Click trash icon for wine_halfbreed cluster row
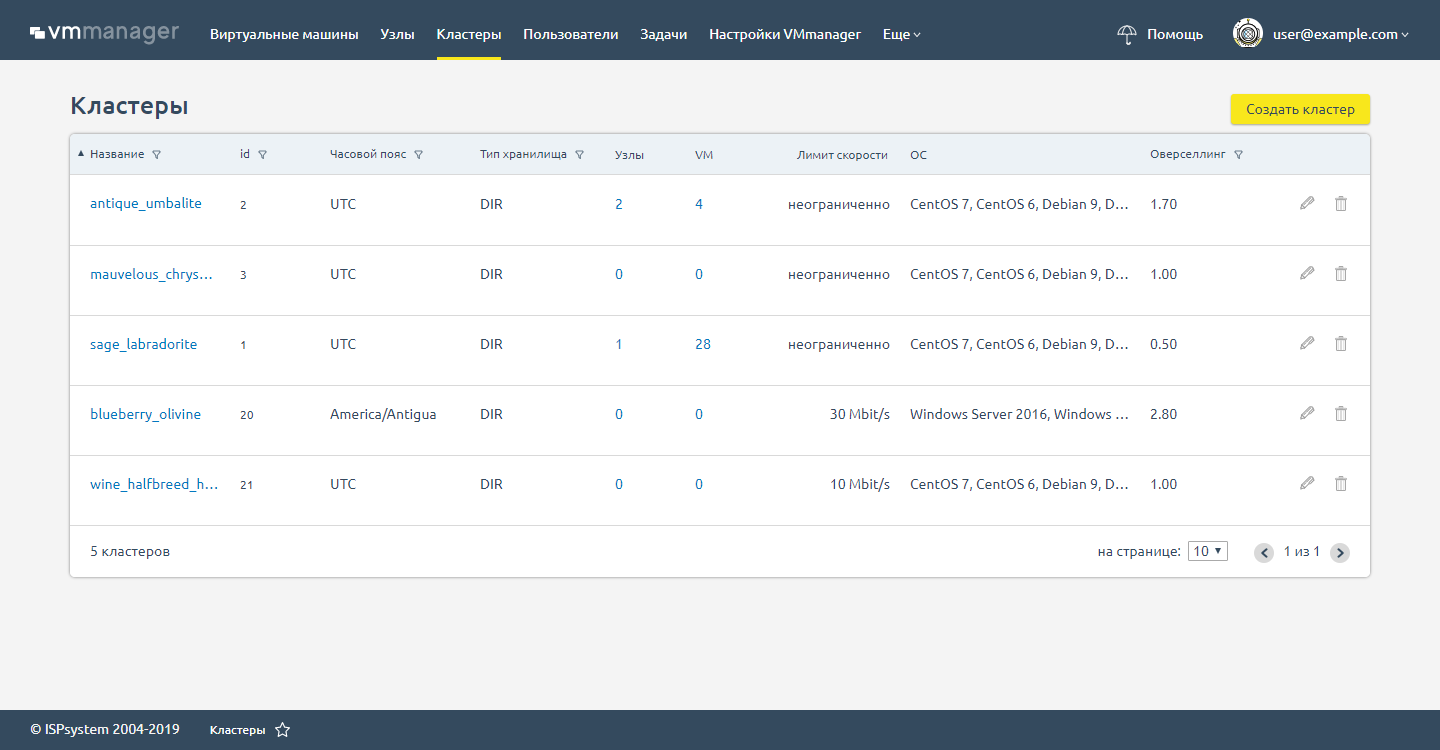Viewport: 1440px width, 750px height. 1341,484
